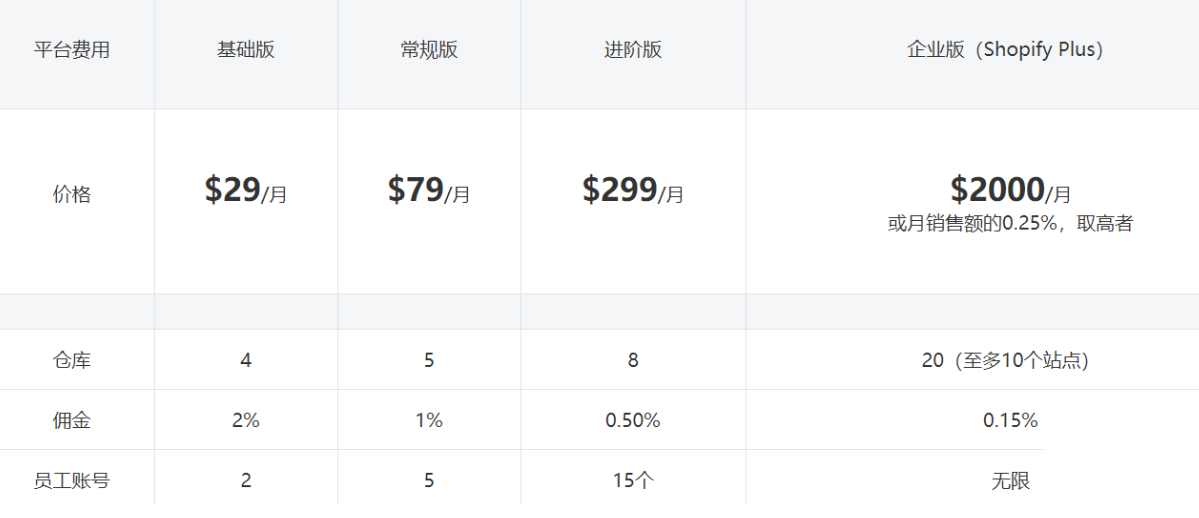Select the 常规版 column header

[x=429, y=50]
